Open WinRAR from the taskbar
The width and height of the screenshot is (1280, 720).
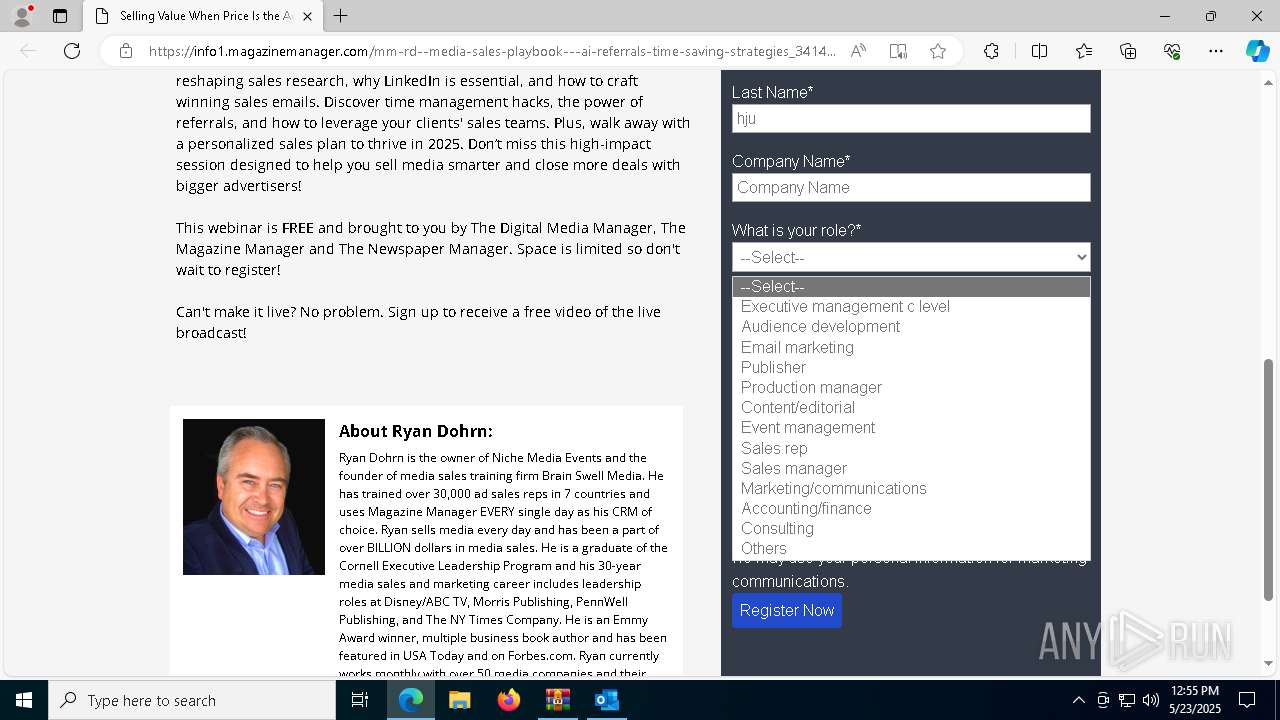(557, 700)
